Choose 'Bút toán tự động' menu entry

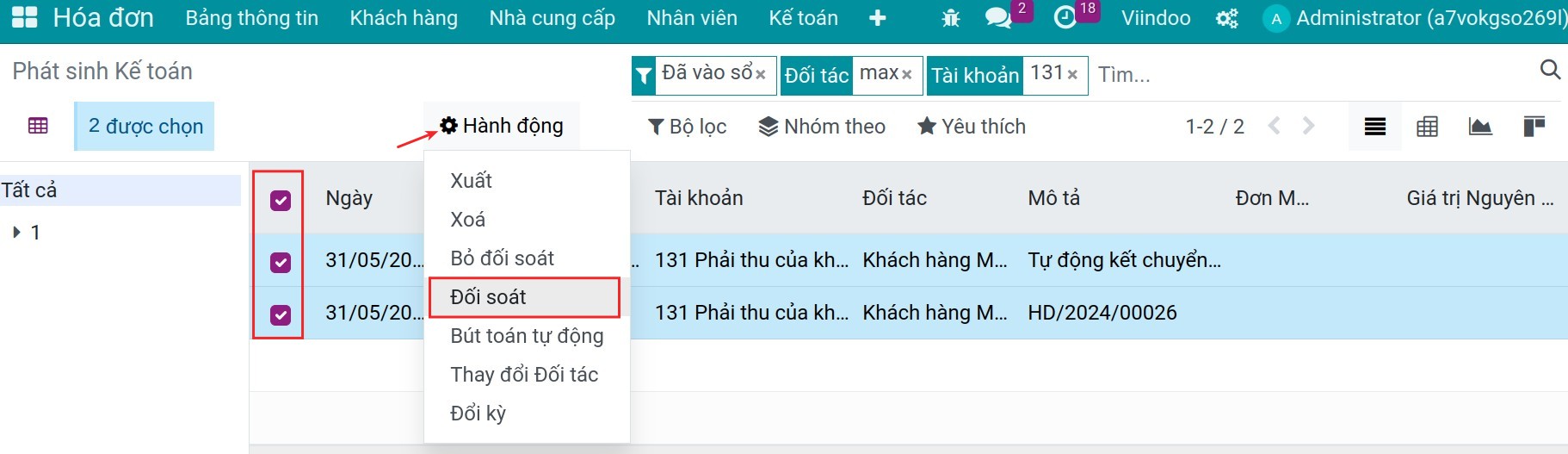[527, 335]
